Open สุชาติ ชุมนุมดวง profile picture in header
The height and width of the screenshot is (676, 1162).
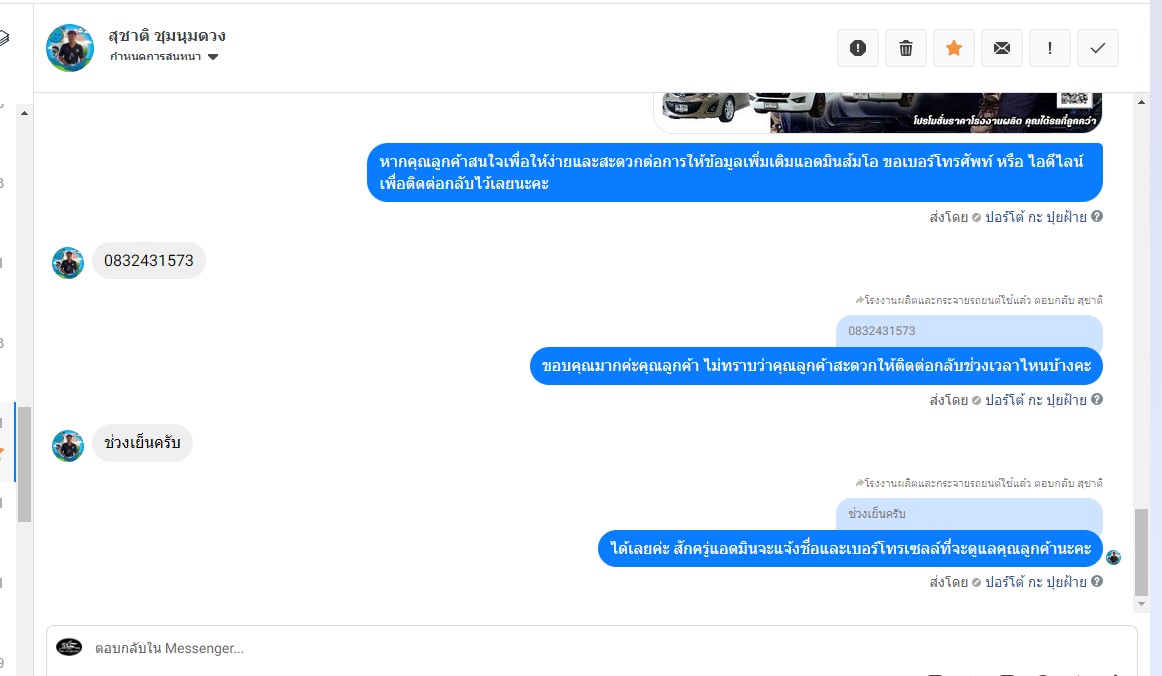tap(70, 47)
